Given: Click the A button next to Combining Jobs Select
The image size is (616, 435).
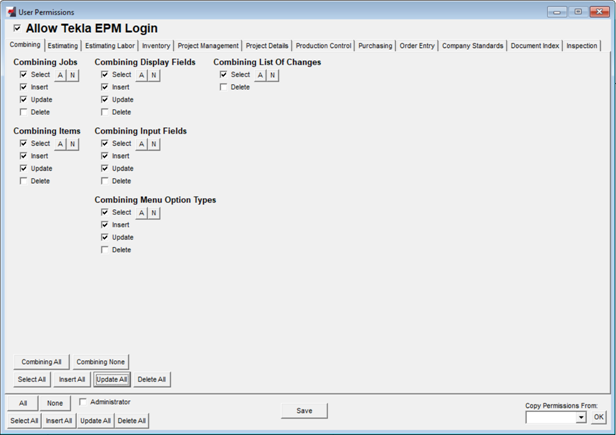Looking at the screenshot, I should (60, 75).
